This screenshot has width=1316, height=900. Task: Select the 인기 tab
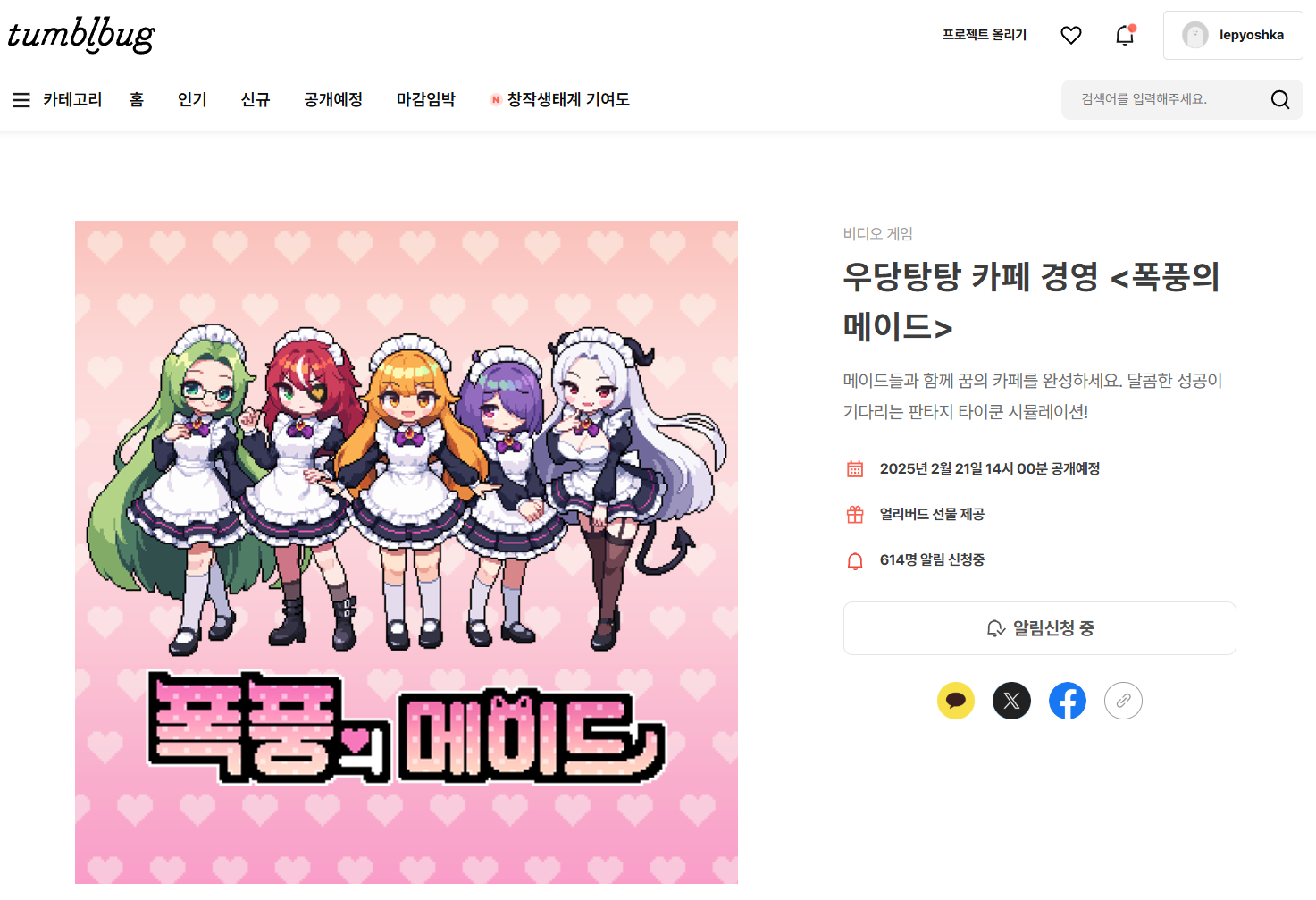click(192, 99)
